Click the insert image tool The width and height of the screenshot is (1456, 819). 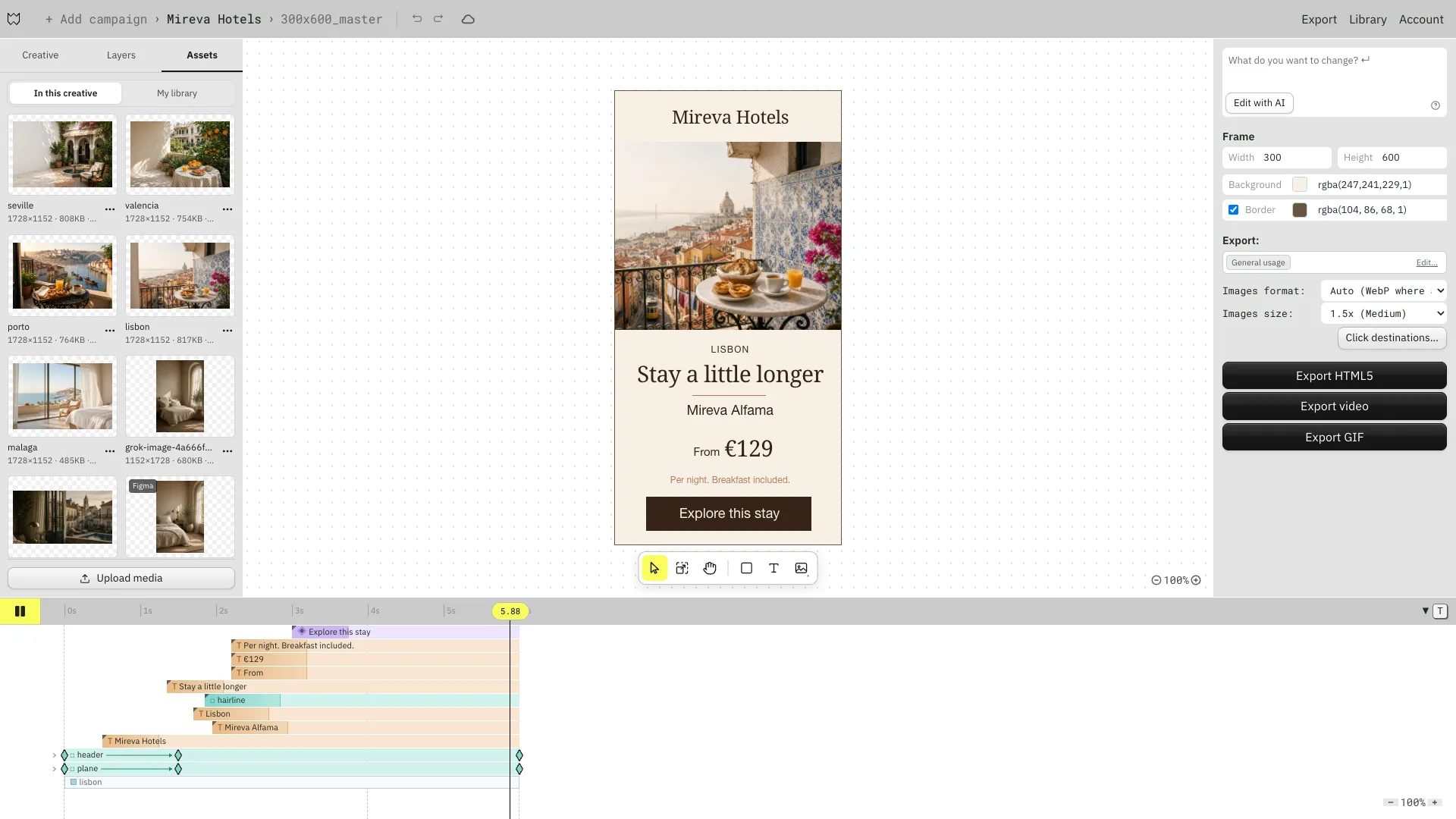(x=802, y=568)
